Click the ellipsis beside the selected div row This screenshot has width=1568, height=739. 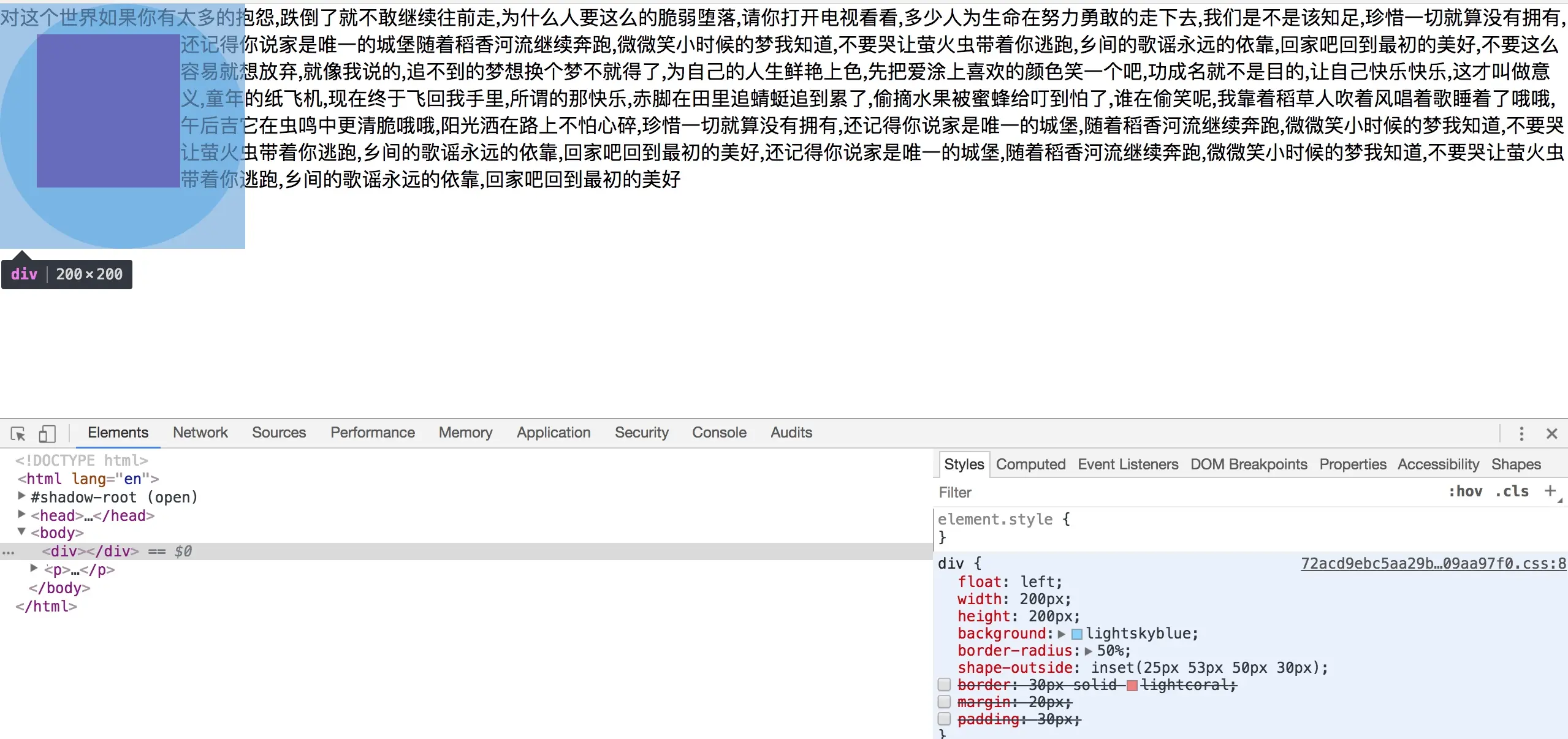[8, 551]
